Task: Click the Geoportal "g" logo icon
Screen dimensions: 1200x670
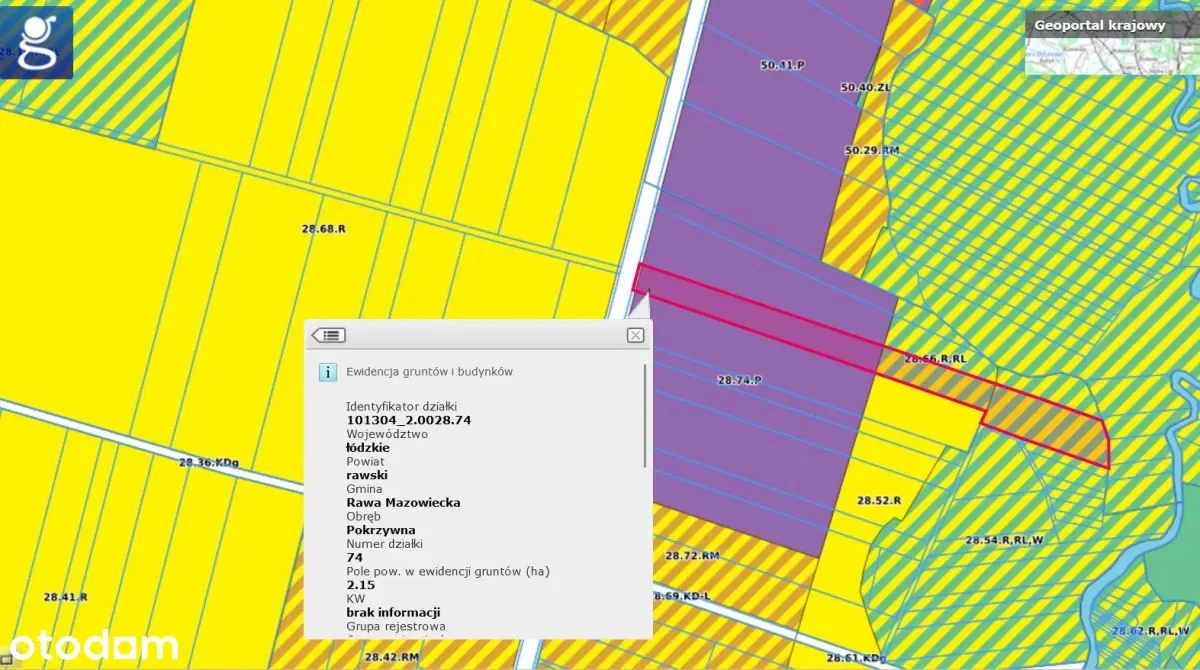Action: 36,42
